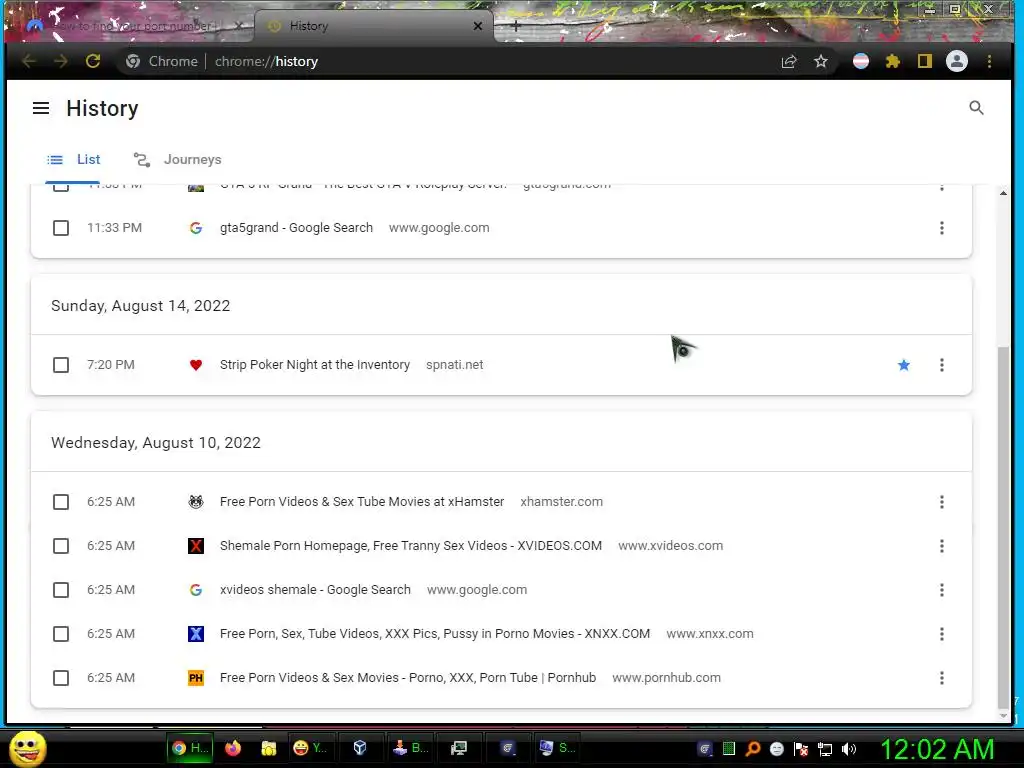1024x768 pixels.
Task: Check the 6:25 AM Google Search entry checkbox
Action: 61,590
